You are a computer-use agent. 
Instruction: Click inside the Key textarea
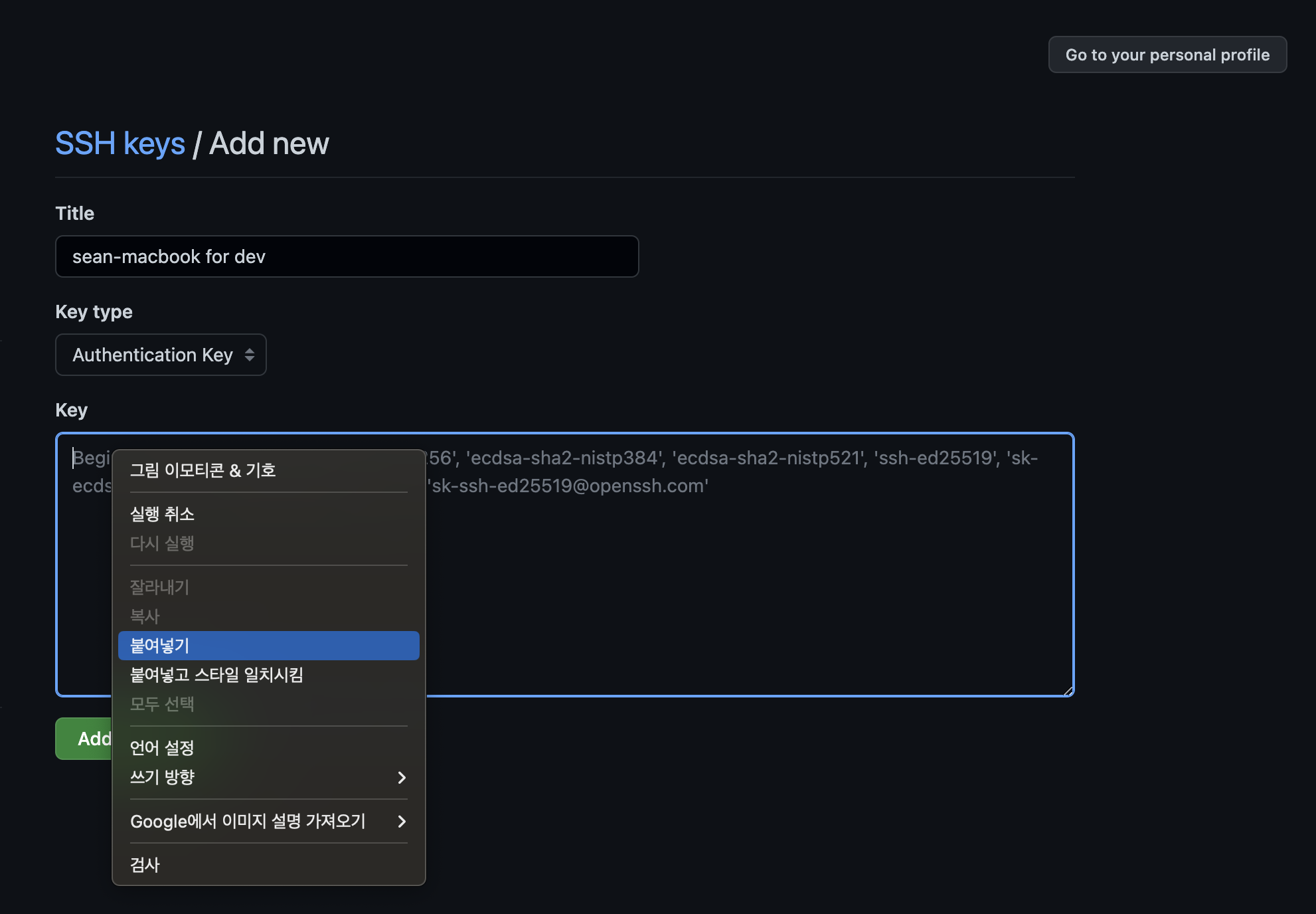coord(730,585)
